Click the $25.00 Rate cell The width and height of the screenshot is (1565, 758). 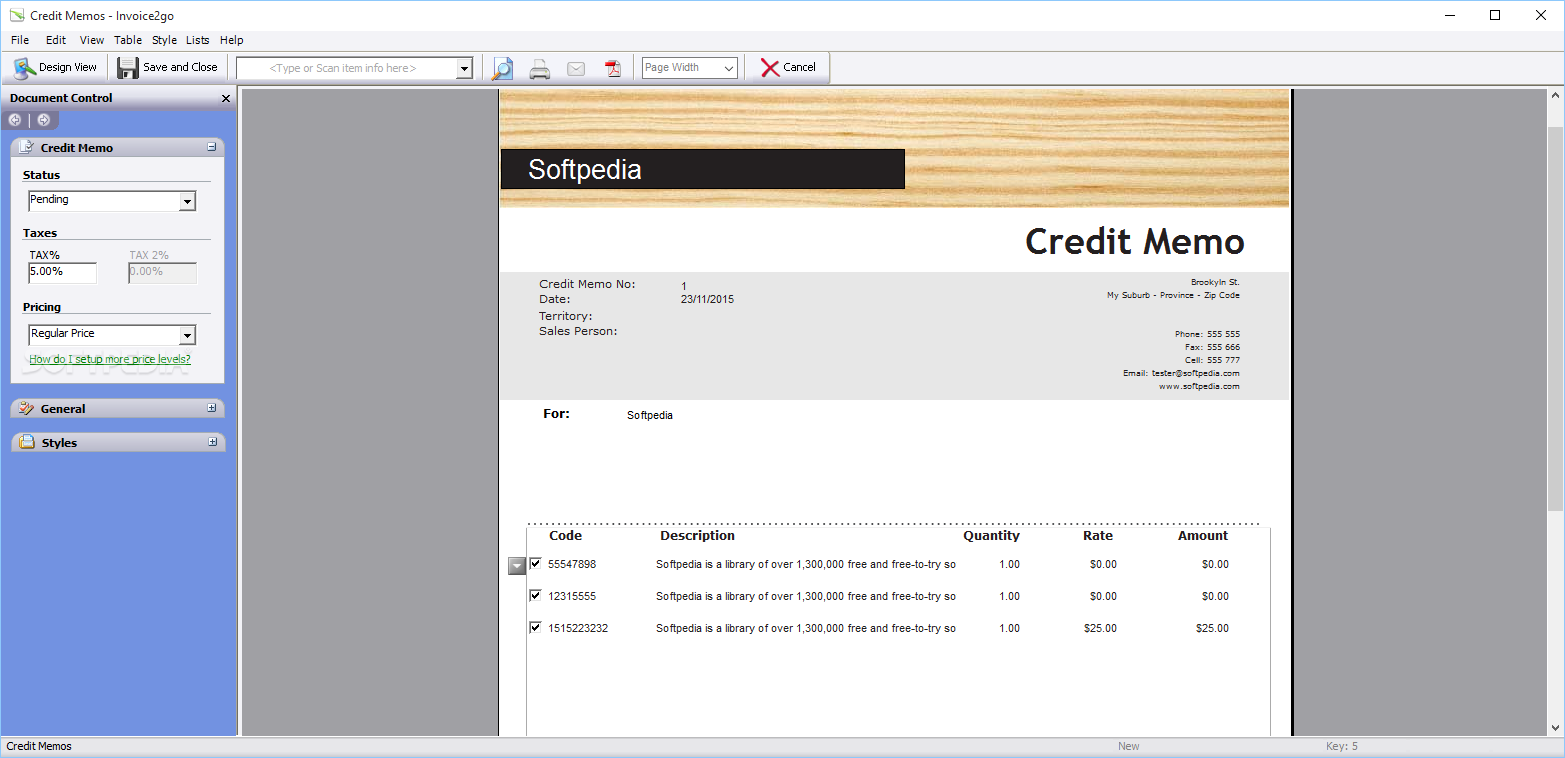coord(1100,628)
